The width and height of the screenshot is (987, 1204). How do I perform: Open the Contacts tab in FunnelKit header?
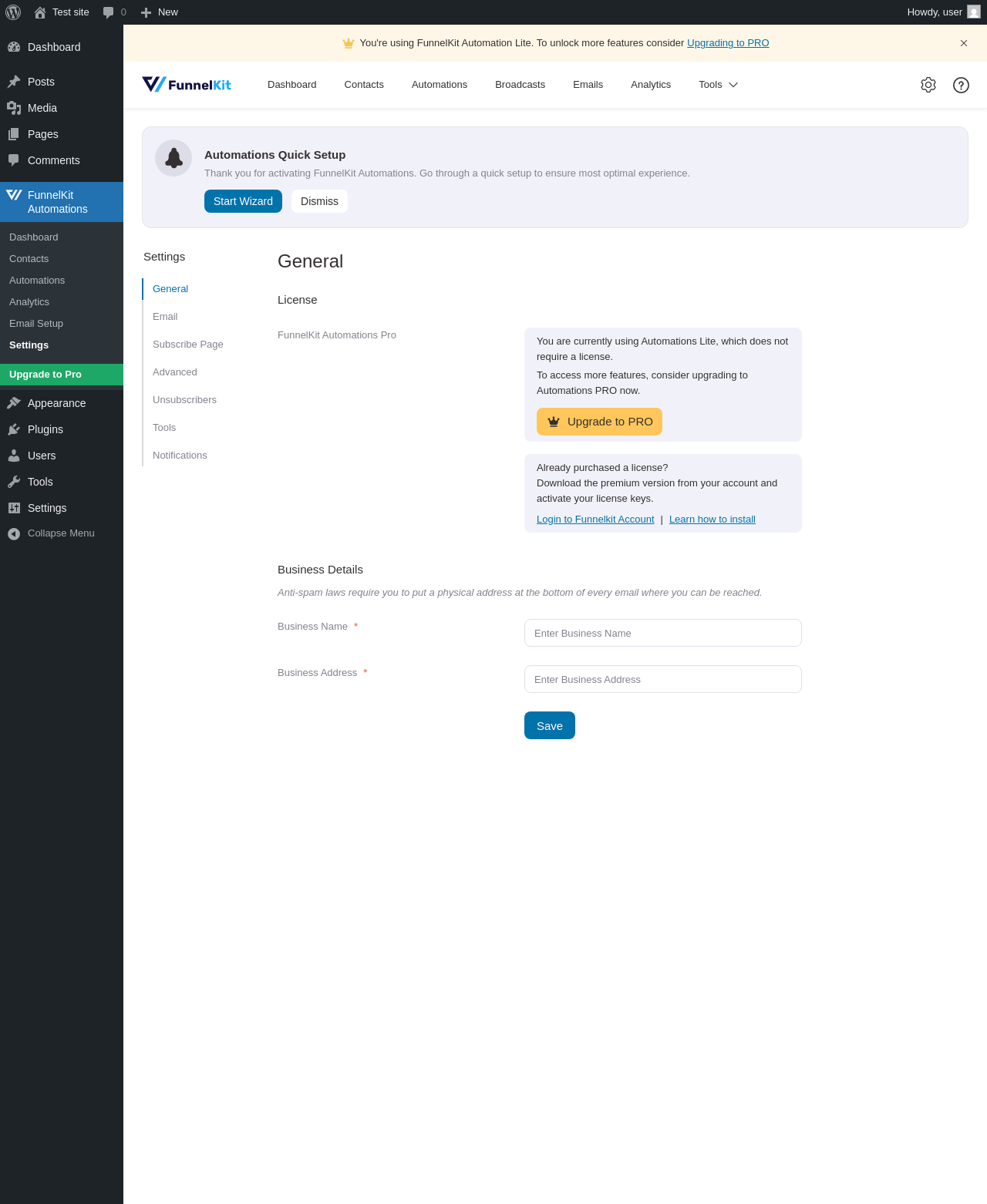pyautogui.click(x=364, y=85)
